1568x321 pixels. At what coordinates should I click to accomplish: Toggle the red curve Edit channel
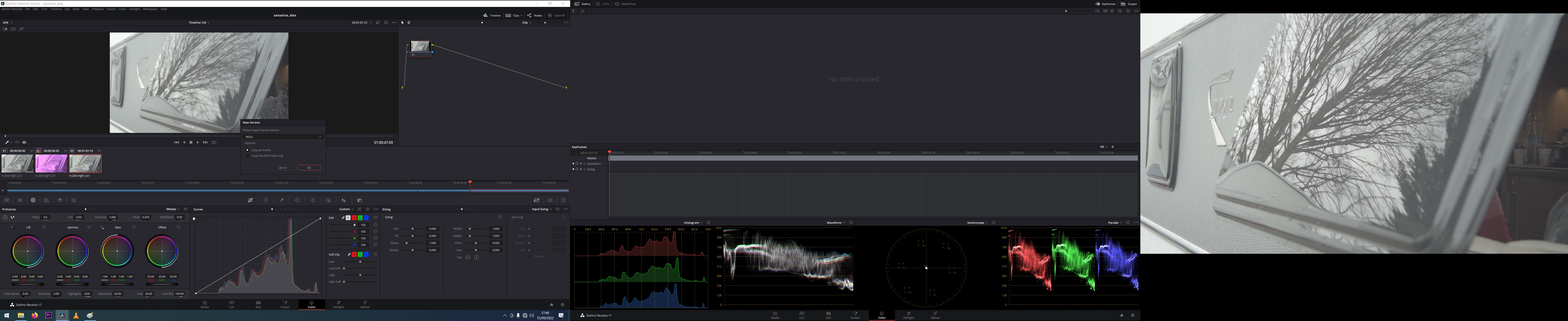tap(354, 218)
